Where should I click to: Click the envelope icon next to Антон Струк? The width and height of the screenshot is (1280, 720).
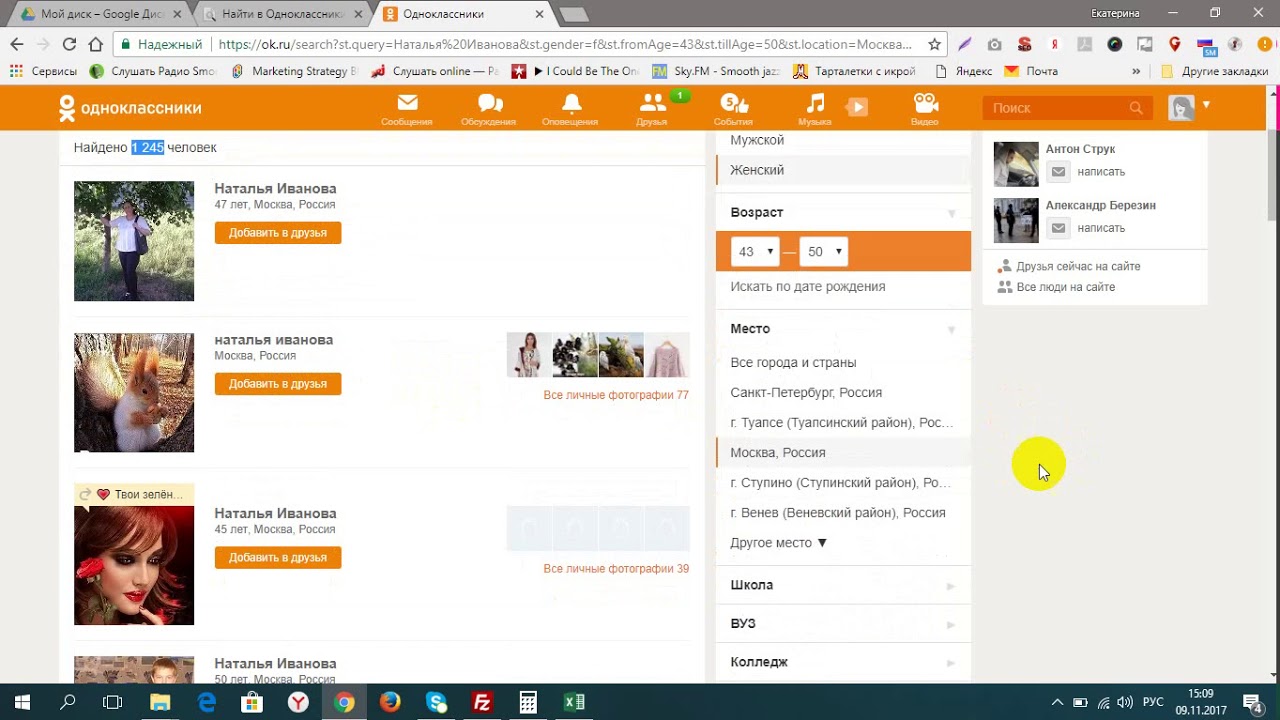coord(1058,172)
